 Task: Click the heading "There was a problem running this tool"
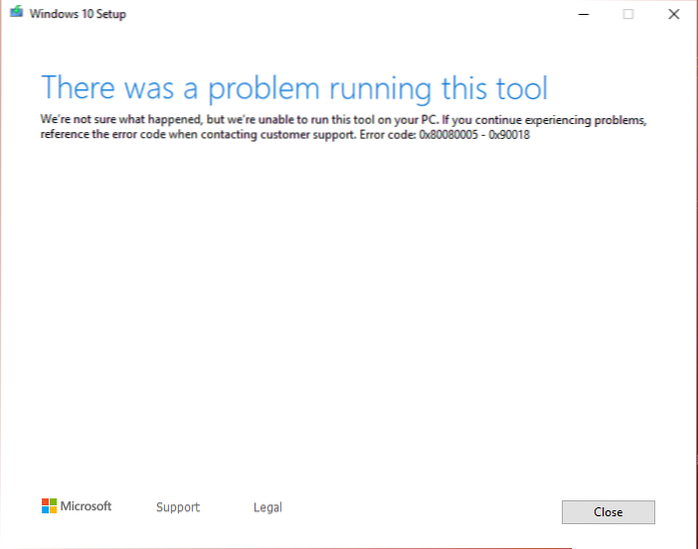pos(294,88)
